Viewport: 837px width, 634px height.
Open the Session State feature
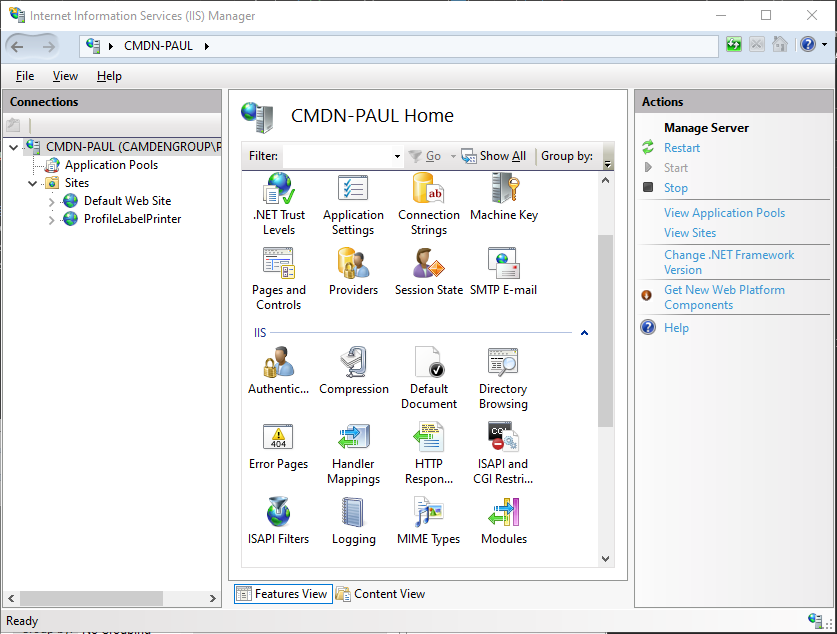[x=429, y=272]
